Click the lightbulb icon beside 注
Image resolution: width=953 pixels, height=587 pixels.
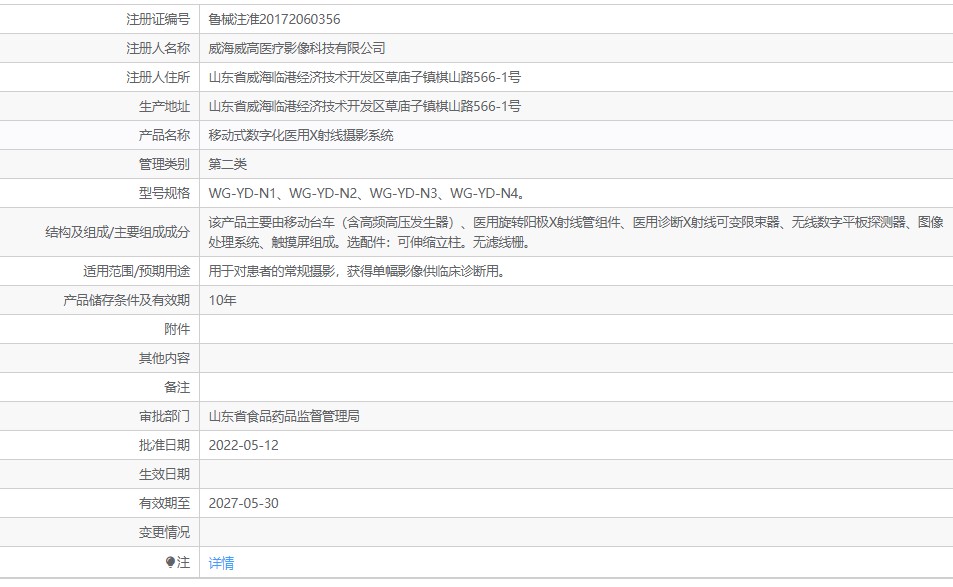170,562
